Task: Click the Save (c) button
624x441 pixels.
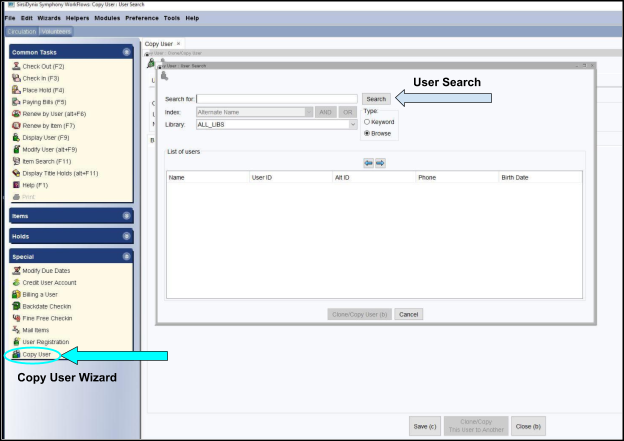Action: [425, 426]
